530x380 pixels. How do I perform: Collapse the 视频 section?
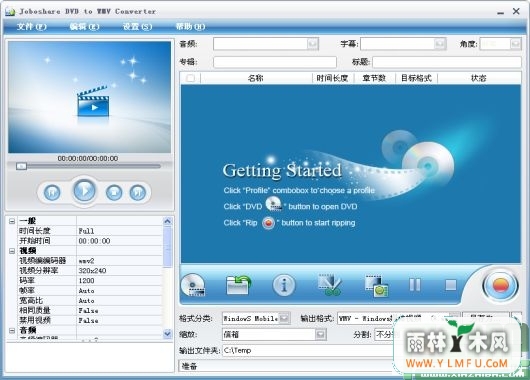tap(12, 251)
